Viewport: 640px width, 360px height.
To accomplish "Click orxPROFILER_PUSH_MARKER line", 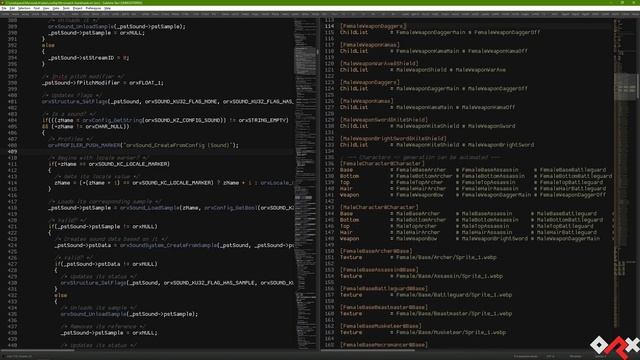I will (143, 145).
